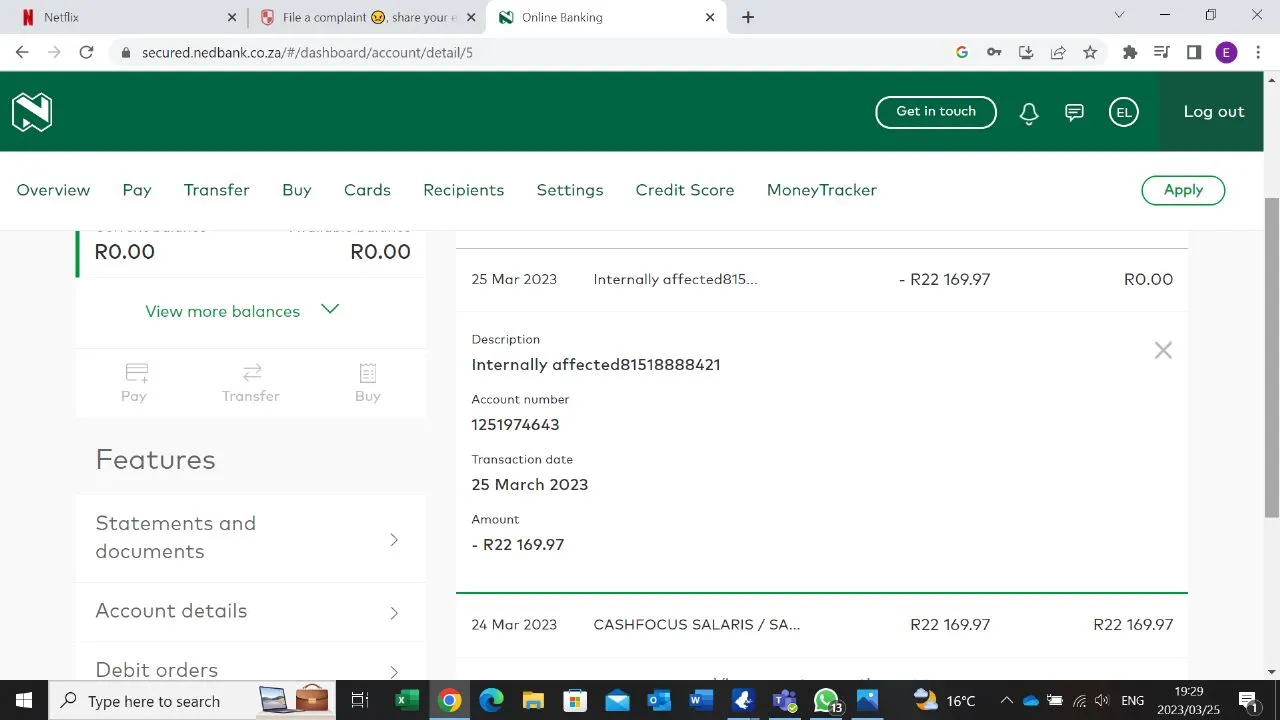Click the Transfer arrows icon in quick actions
Screen dimensions: 1280x720
pyautogui.click(x=251, y=373)
